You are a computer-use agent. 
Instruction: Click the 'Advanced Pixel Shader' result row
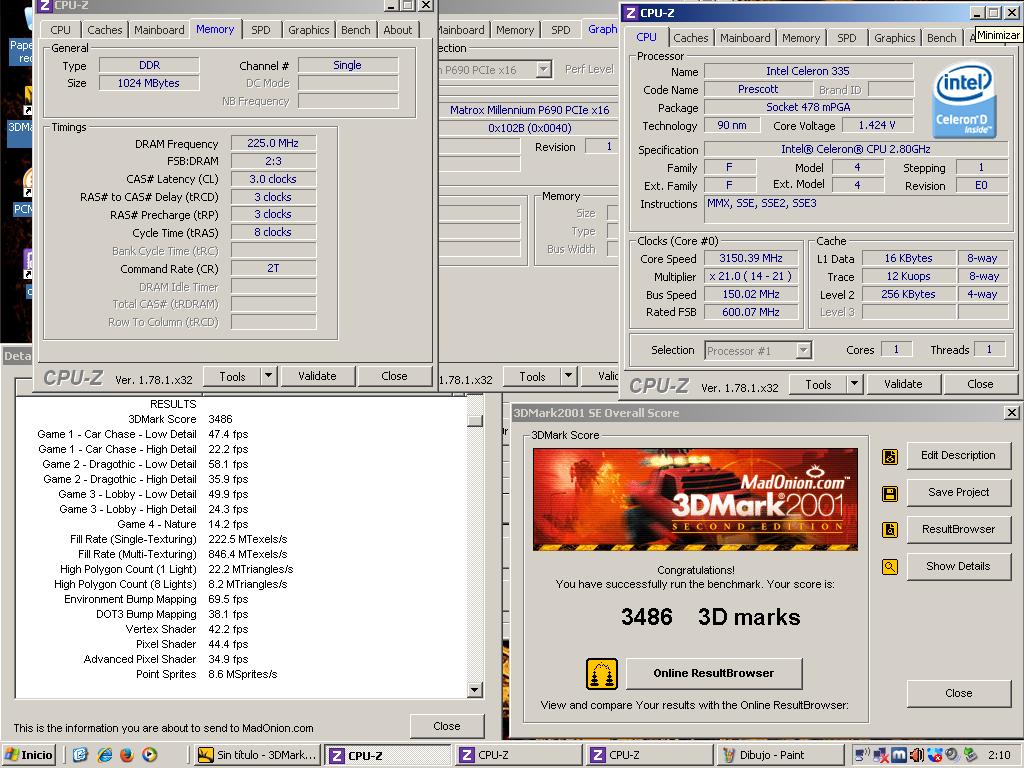(x=166, y=660)
